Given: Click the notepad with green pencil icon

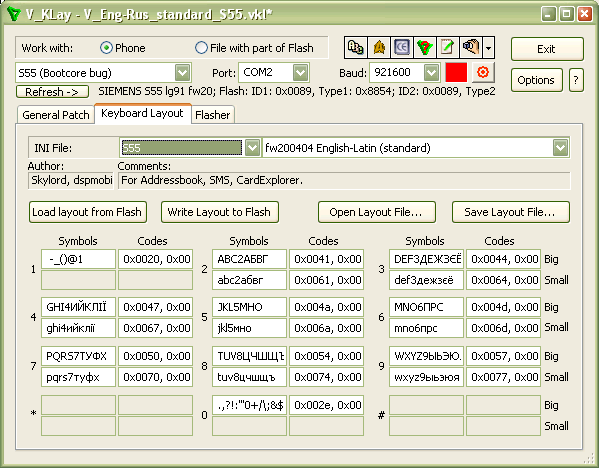Looking at the screenshot, I should 448,47.
